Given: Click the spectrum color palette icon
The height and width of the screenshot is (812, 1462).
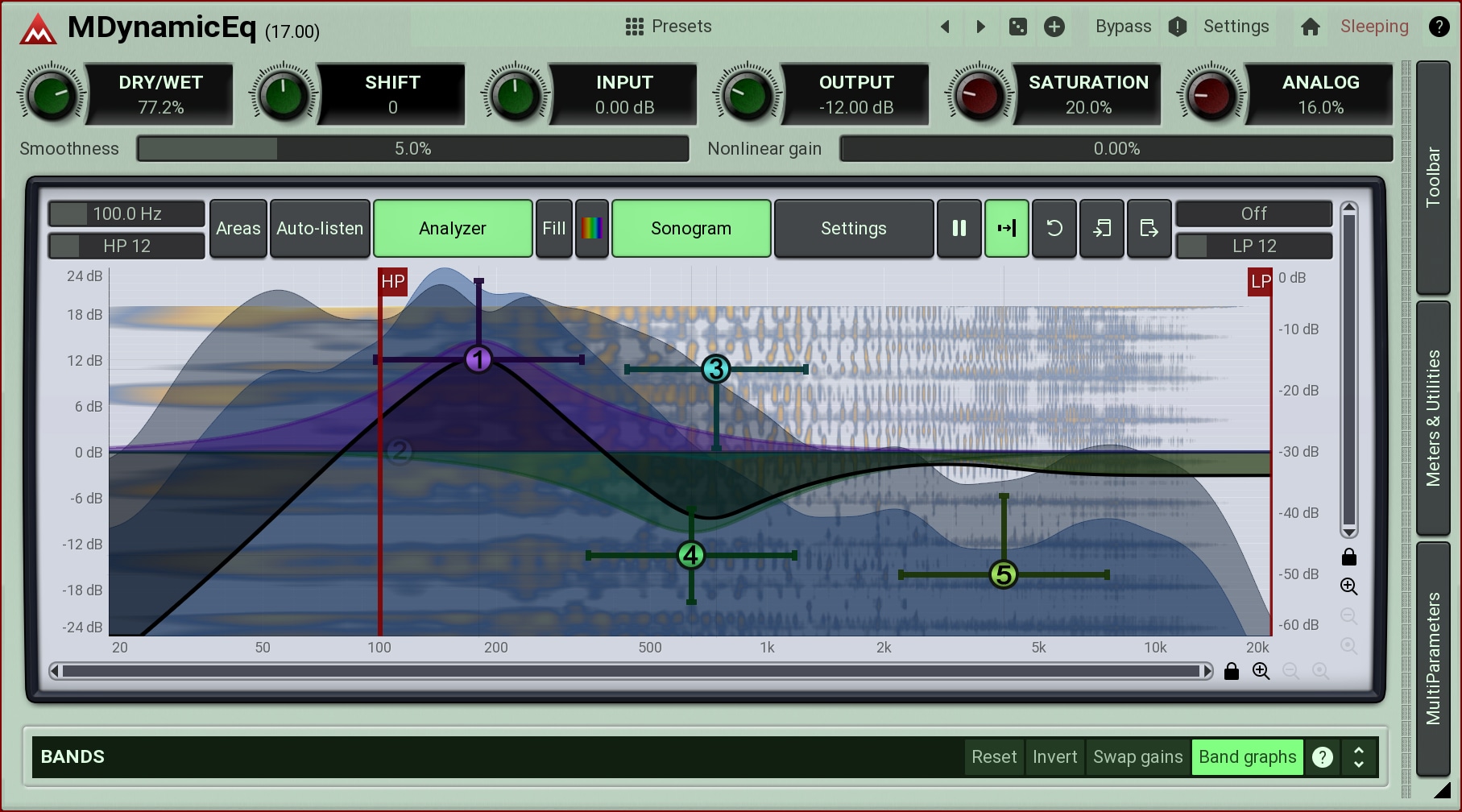Looking at the screenshot, I should click(592, 229).
